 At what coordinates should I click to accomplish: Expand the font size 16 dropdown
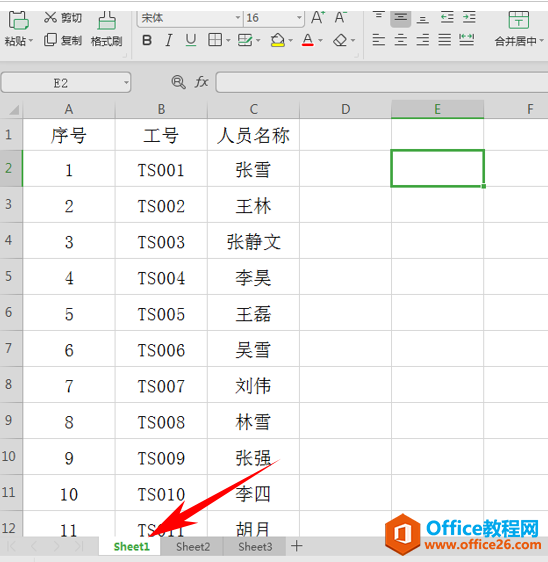(299, 18)
